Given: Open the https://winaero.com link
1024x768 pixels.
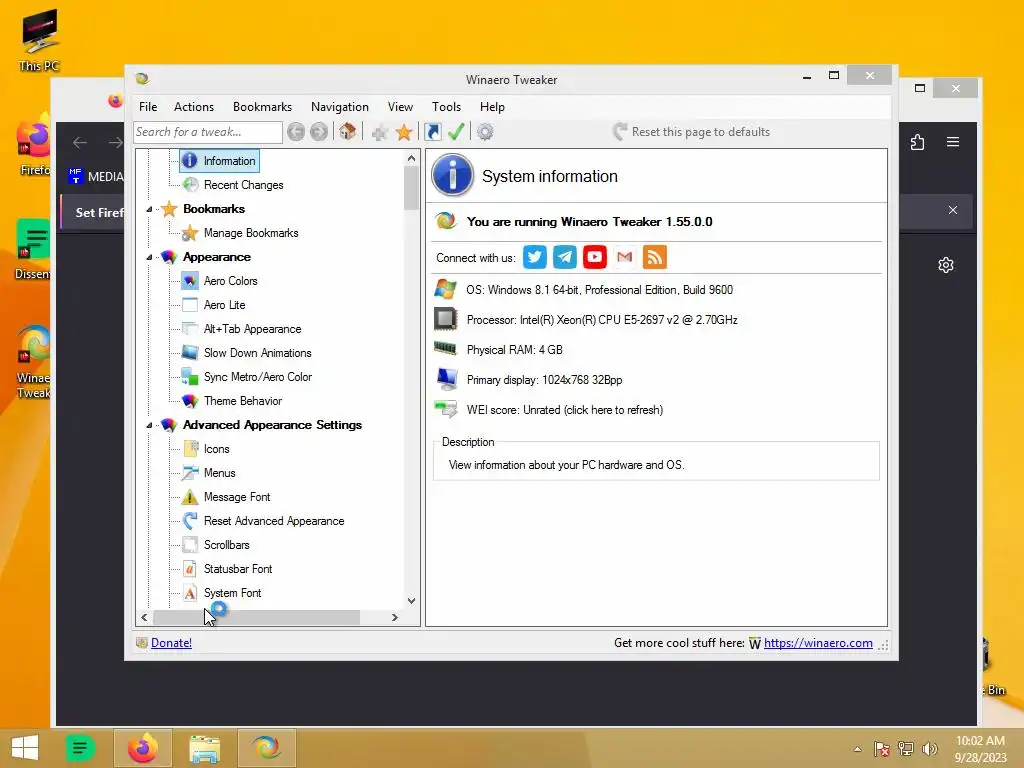Looking at the screenshot, I should 818,643.
